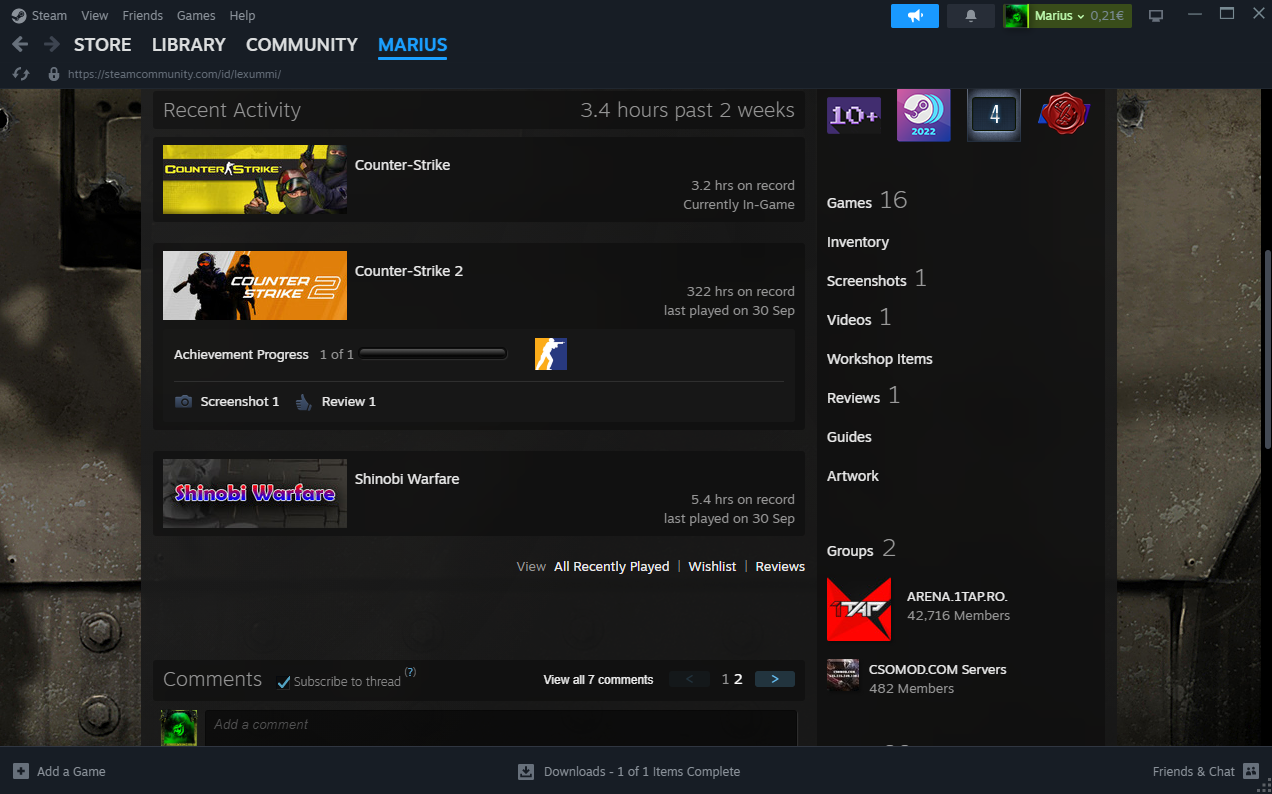Click the Steam logo icon in menu bar
1272x794 pixels.
click(x=19, y=16)
